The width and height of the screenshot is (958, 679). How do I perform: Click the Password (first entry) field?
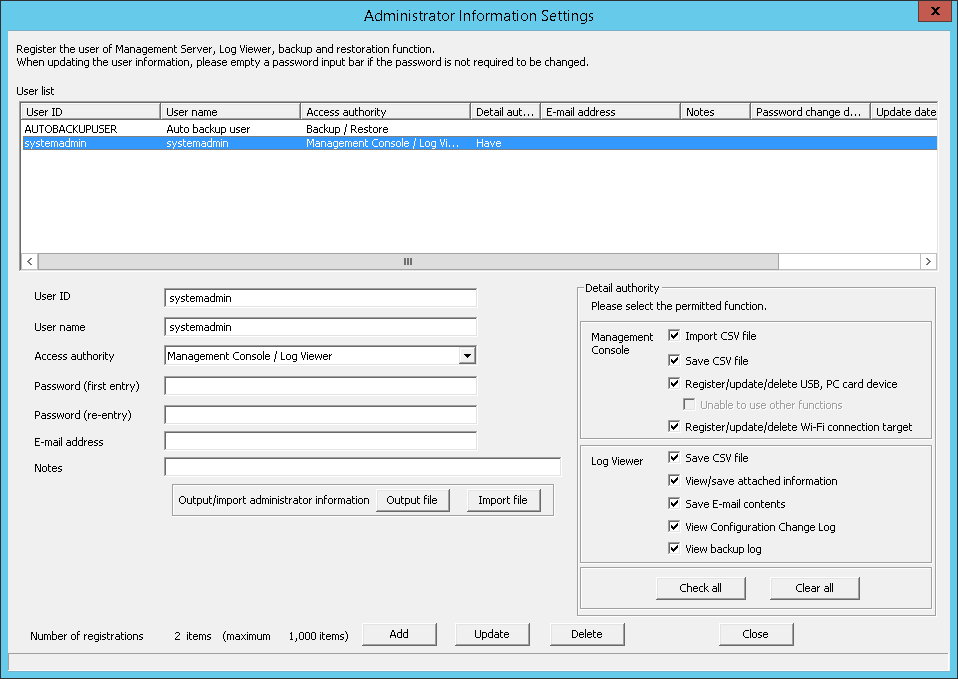[x=320, y=386]
